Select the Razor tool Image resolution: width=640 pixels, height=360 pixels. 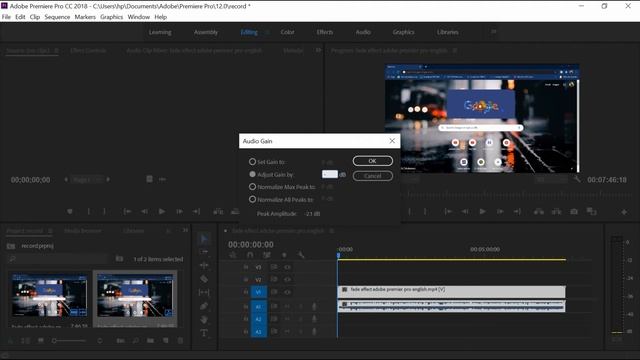tap(204, 279)
